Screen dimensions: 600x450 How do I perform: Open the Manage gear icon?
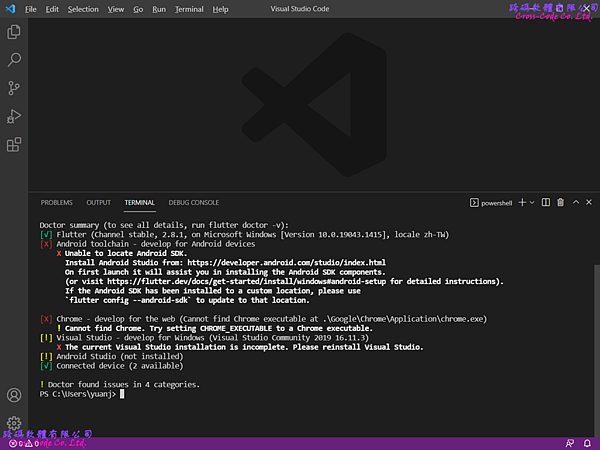point(14,423)
